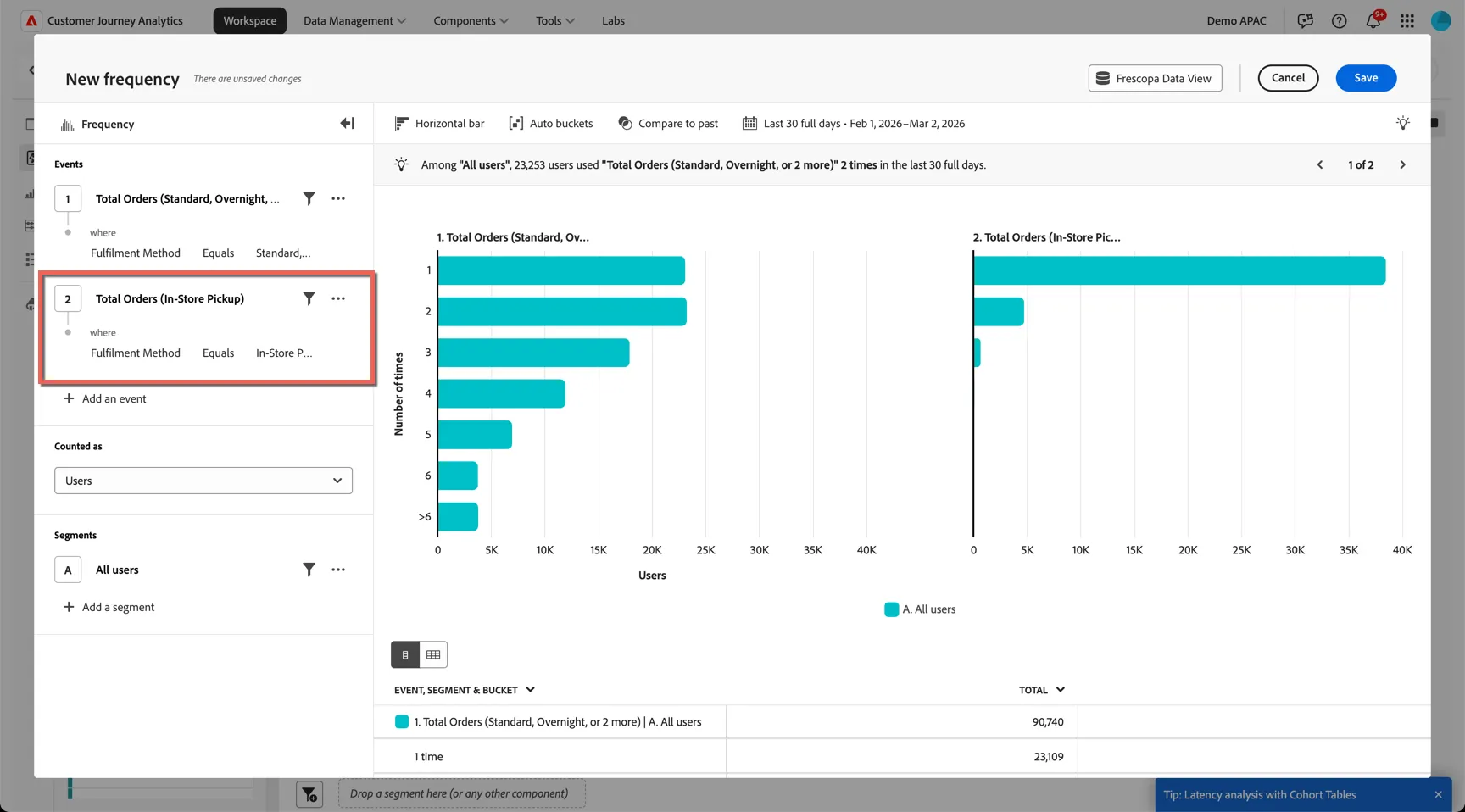Open the Tools menu
This screenshot has width=1465, height=812.
tap(555, 20)
